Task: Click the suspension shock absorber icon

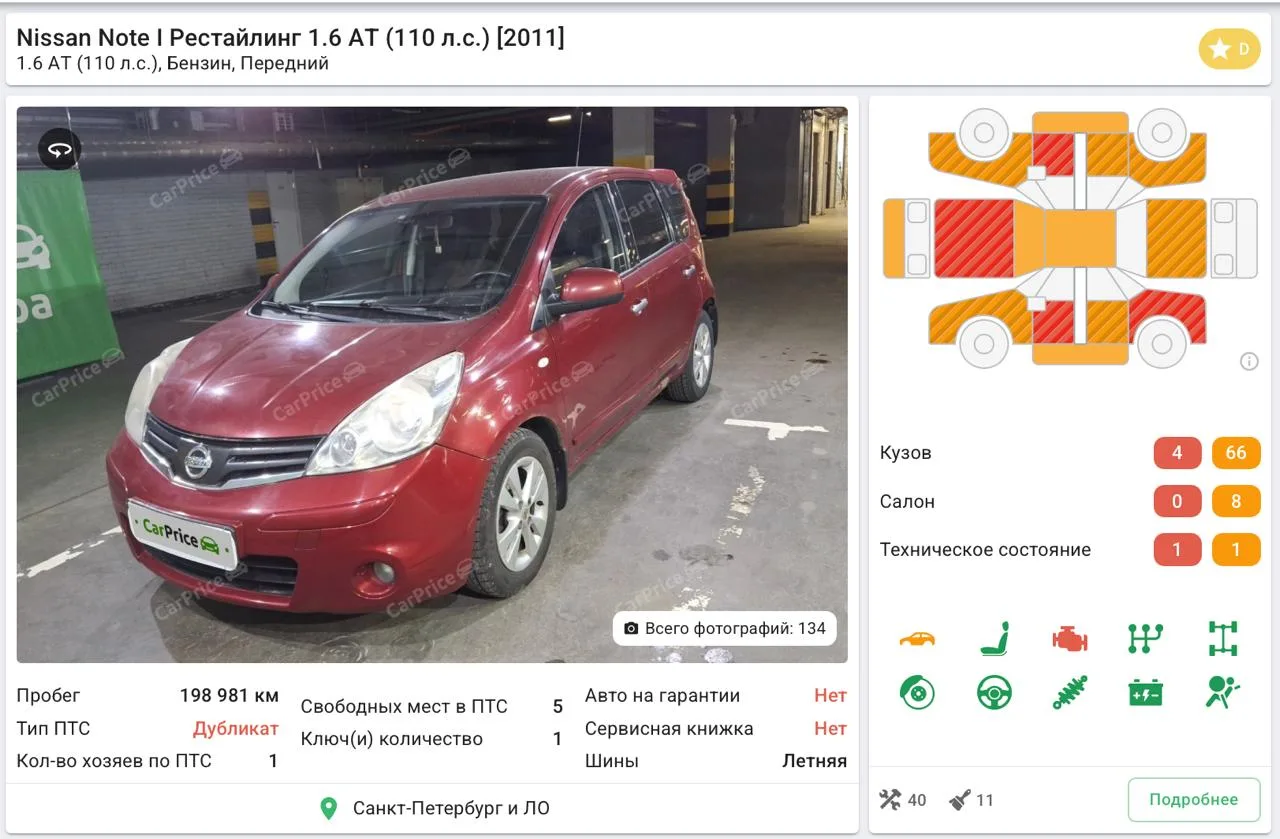Action: click(x=1069, y=692)
